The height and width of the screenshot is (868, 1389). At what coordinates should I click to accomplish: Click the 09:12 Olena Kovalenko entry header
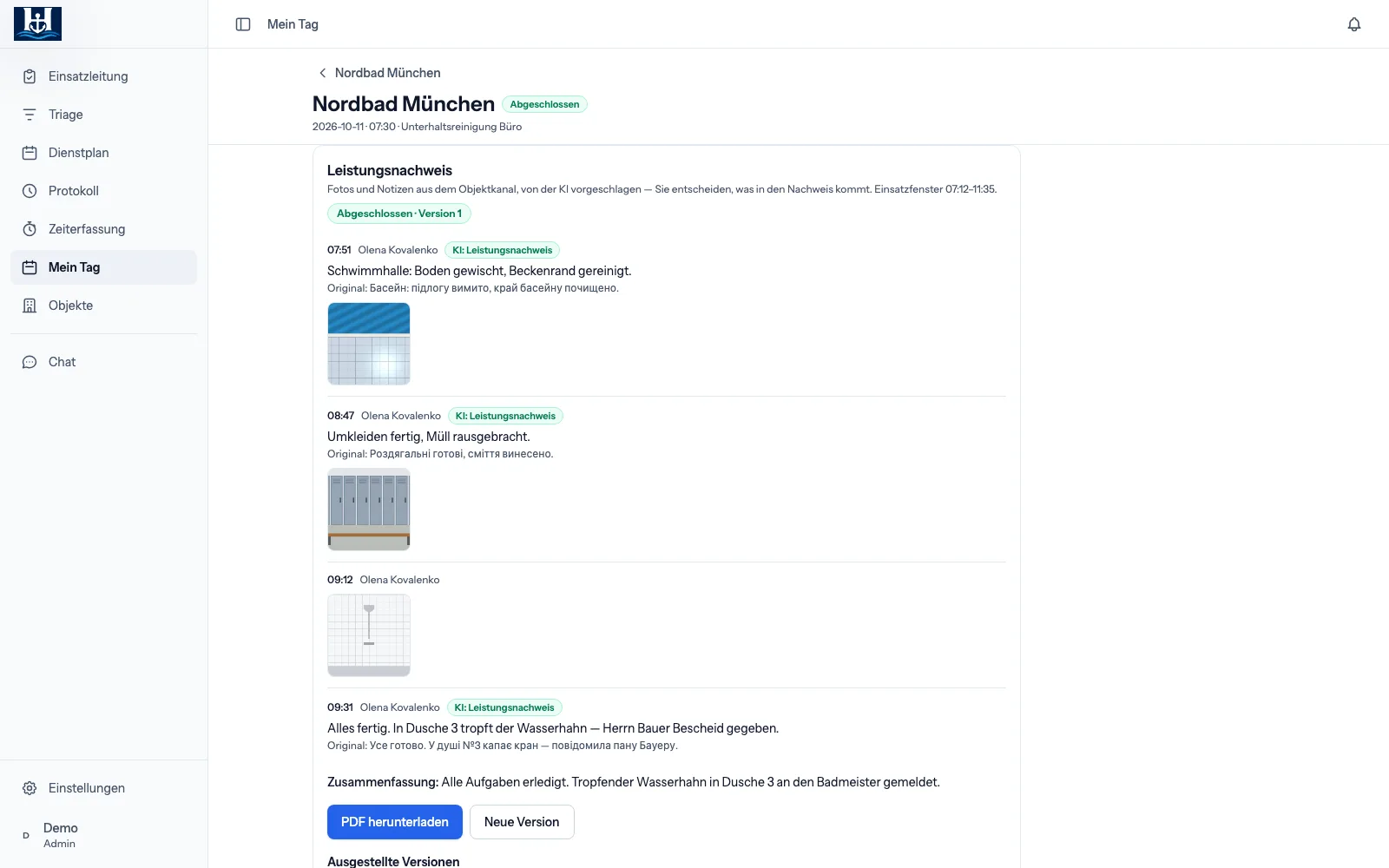tap(384, 580)
